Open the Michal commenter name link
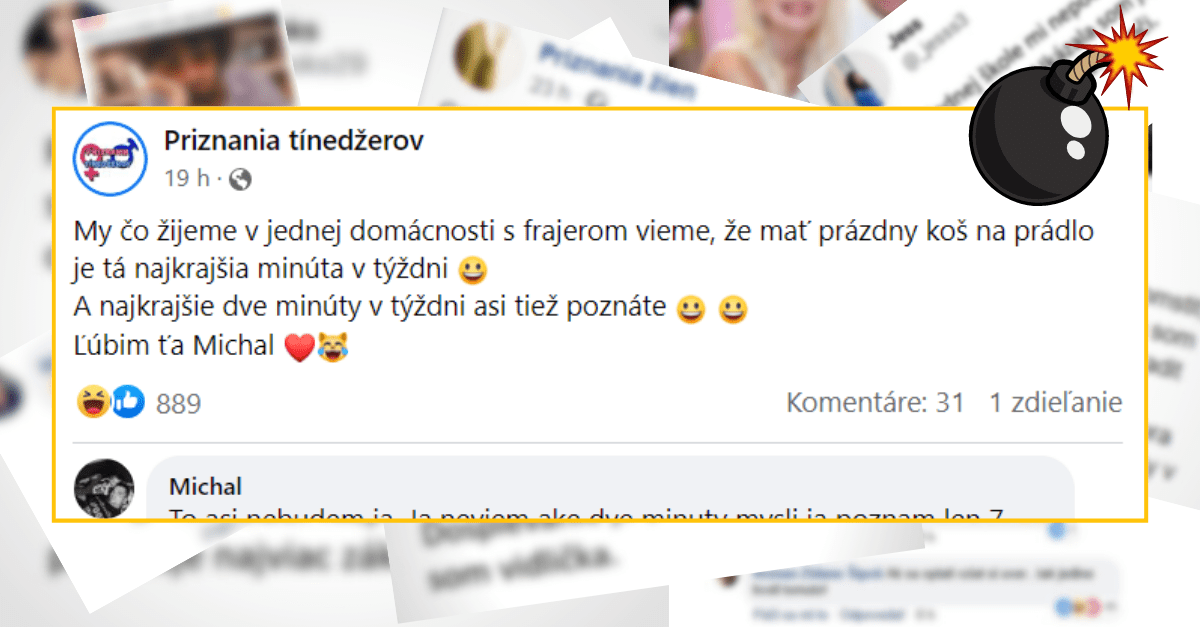 205,487
